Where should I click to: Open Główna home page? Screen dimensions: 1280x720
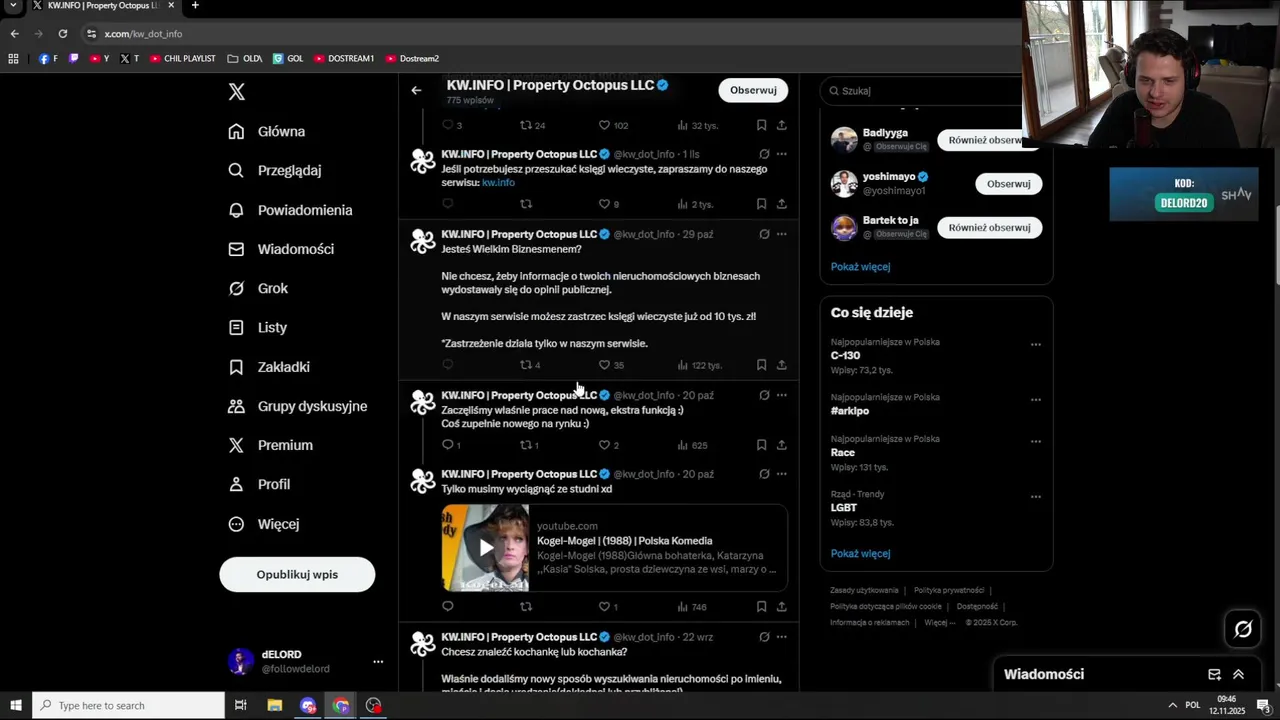tap(267, 131)
